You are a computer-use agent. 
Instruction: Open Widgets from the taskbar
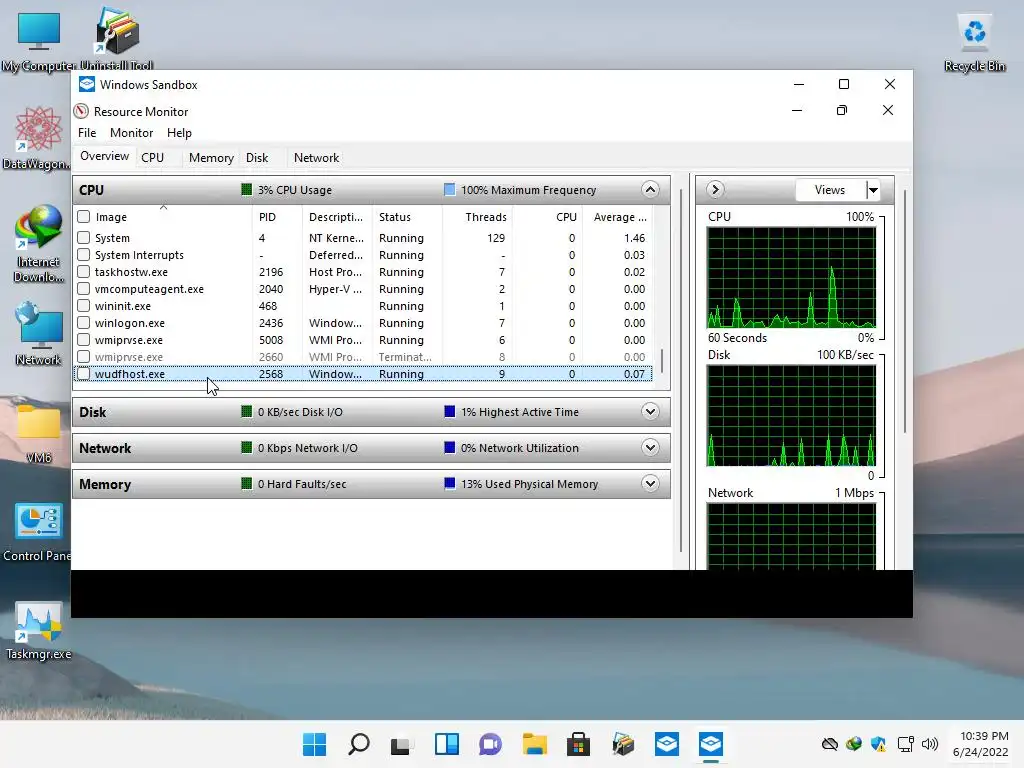(x=447, y=744)
